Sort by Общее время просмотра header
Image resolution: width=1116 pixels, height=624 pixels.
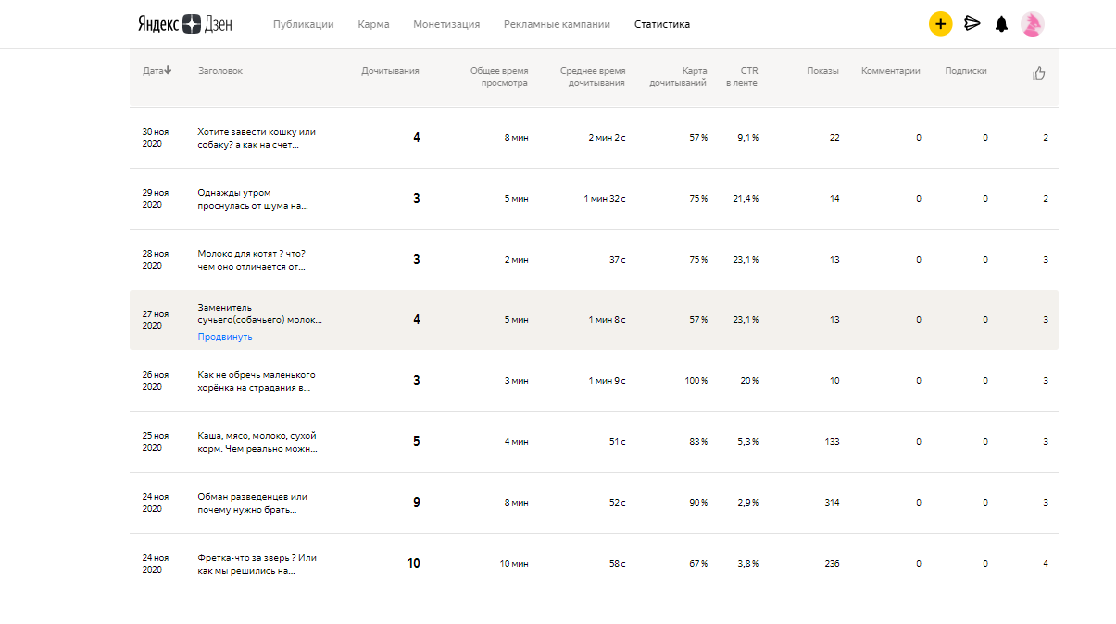pyautogui.click(x=499, y=77)
